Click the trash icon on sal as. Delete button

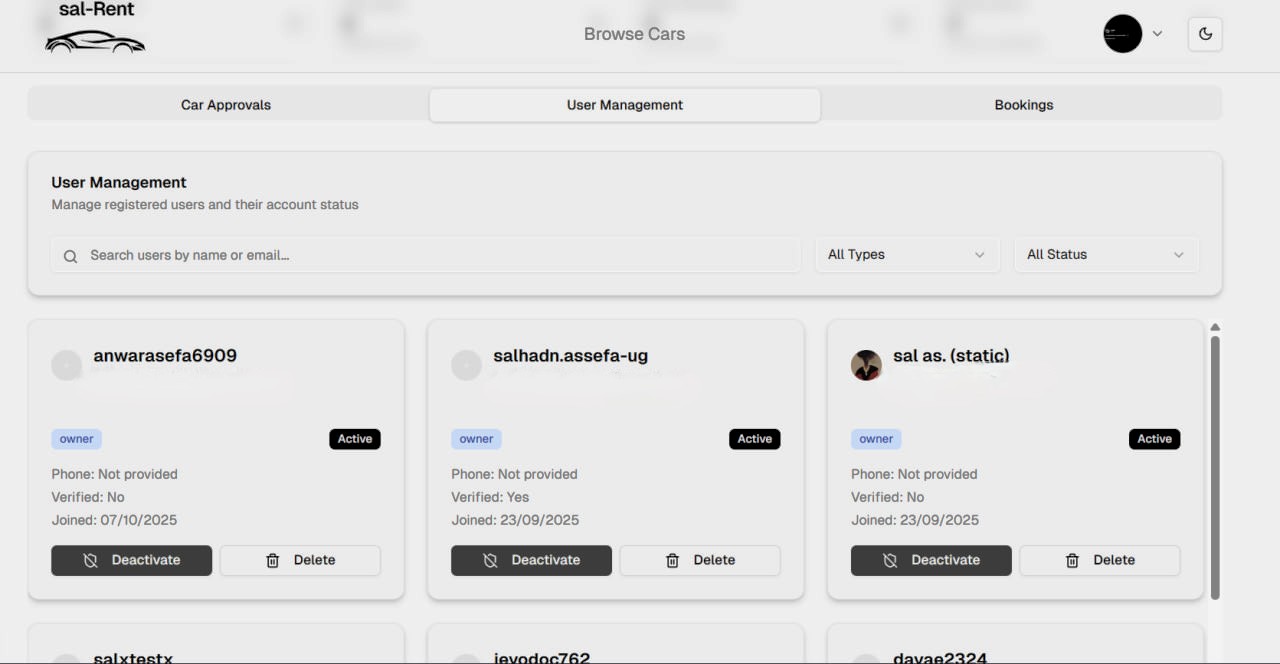1072,560
